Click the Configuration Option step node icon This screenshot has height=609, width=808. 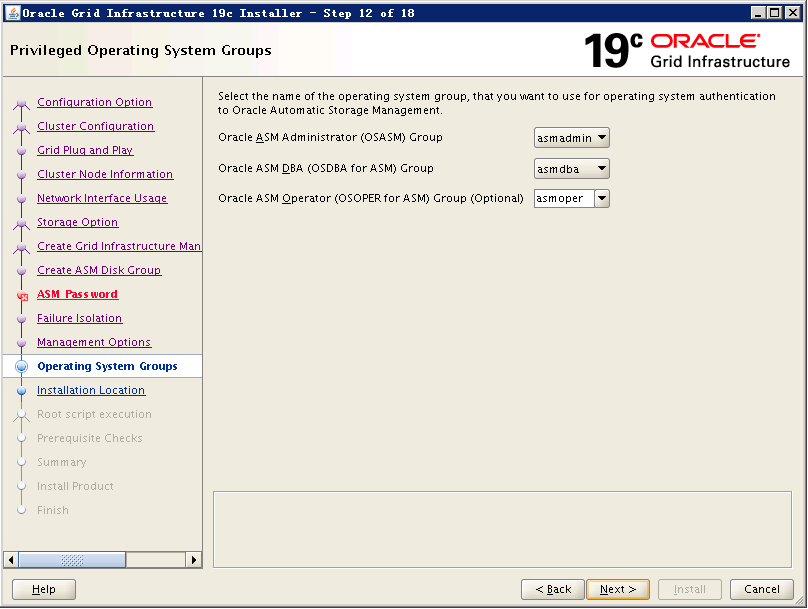(x=22, y=103)
